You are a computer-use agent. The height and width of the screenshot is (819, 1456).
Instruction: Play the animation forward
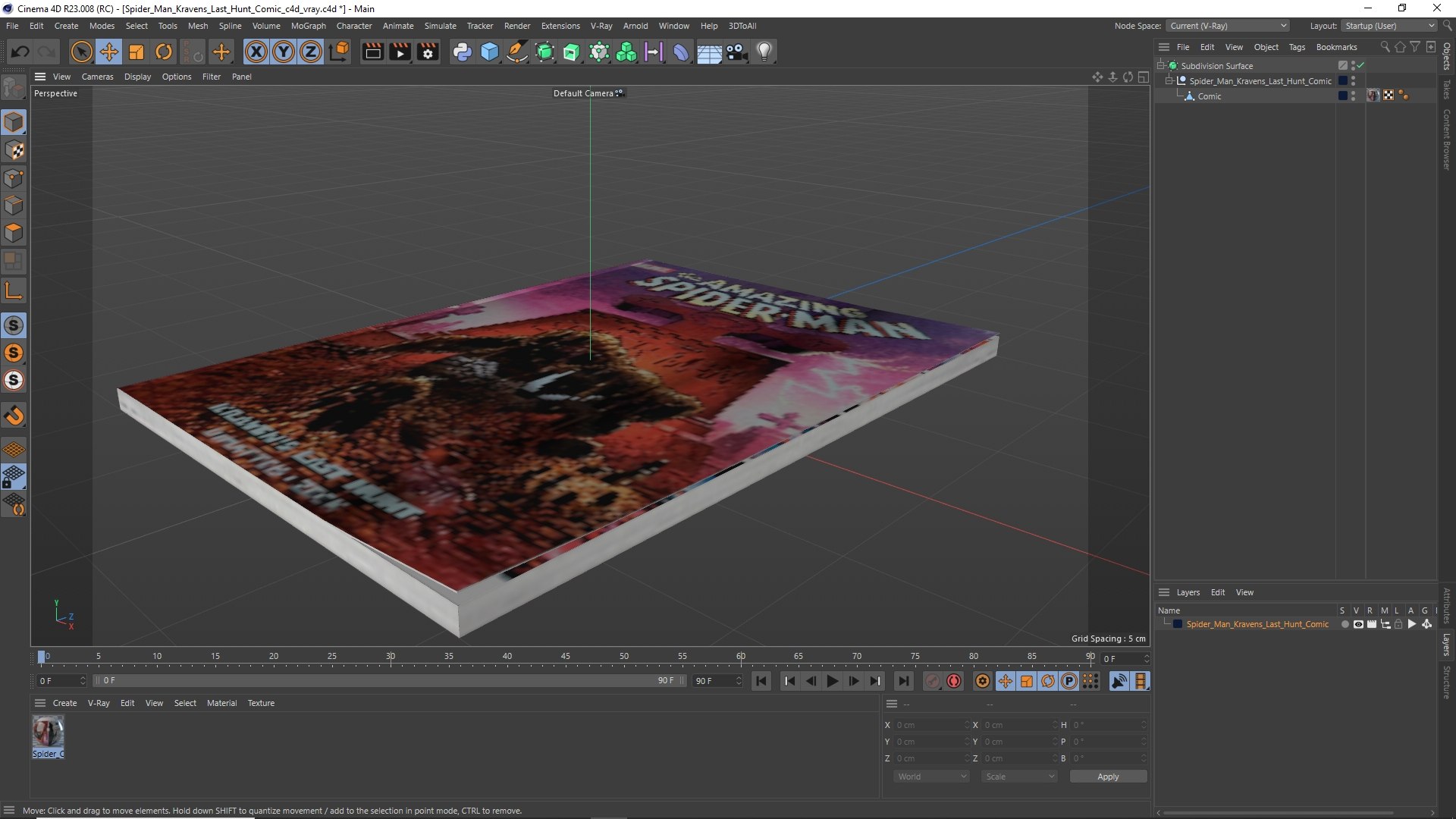(832, 681)
